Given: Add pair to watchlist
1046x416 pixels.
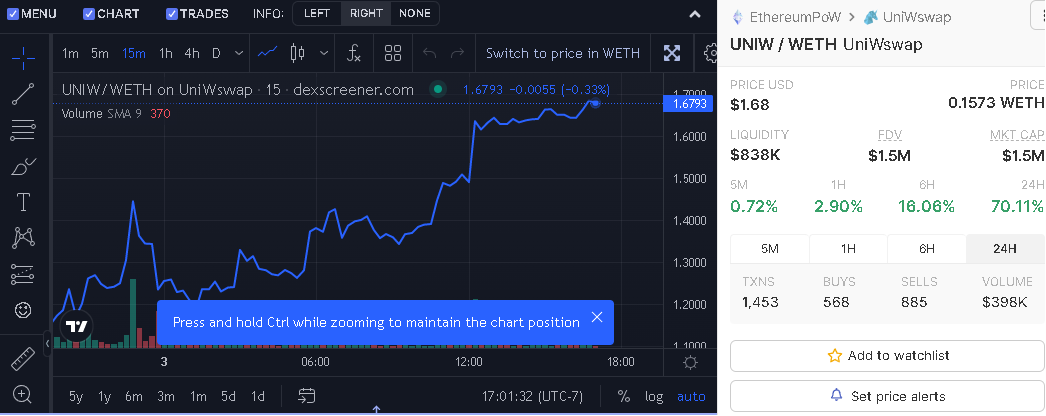Looking at the screenshot, I should [888, 356].
